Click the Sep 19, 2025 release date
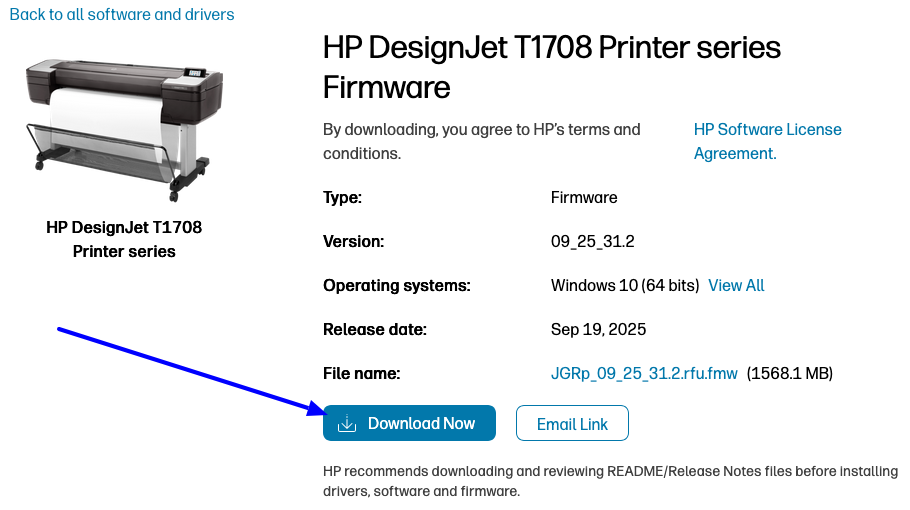 point(598,330)
